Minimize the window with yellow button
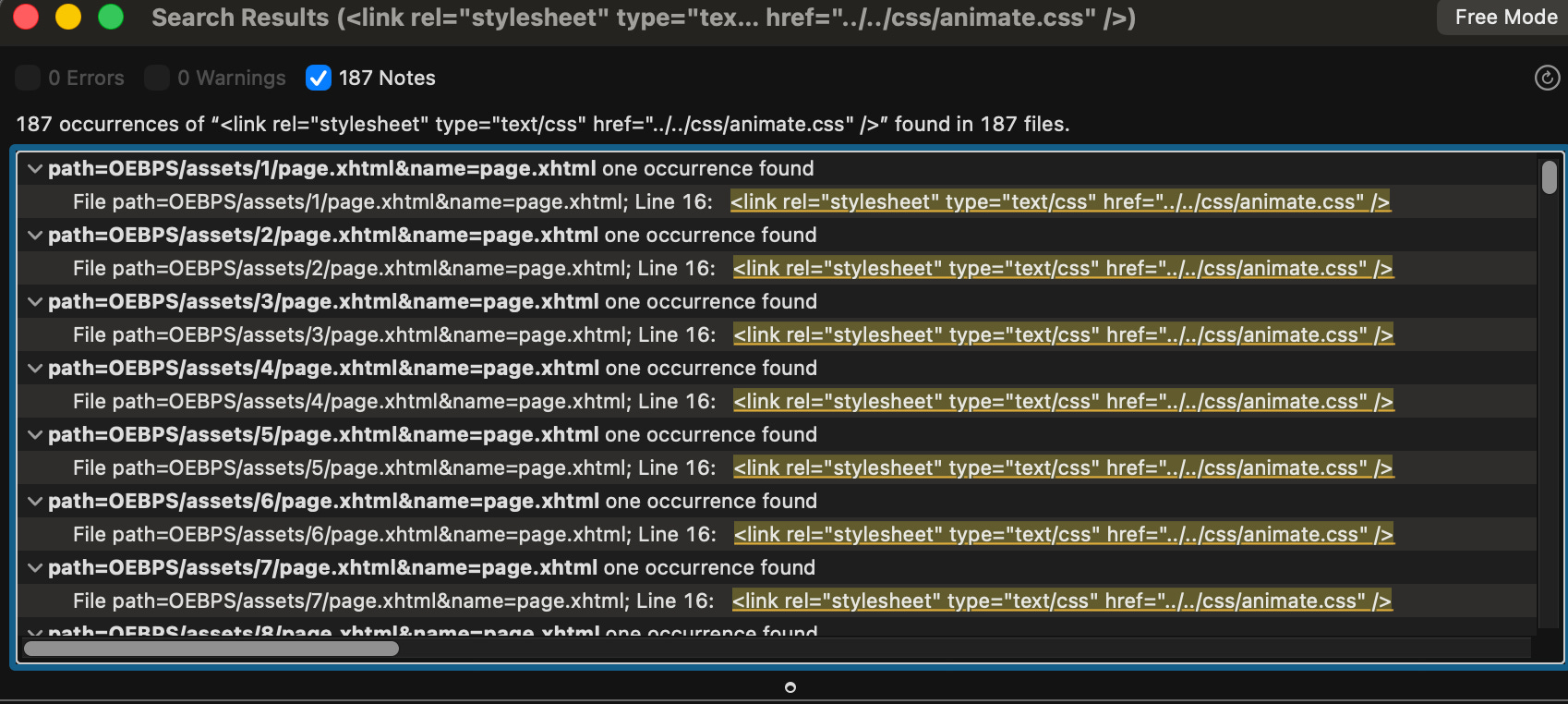 click(68, 17)
